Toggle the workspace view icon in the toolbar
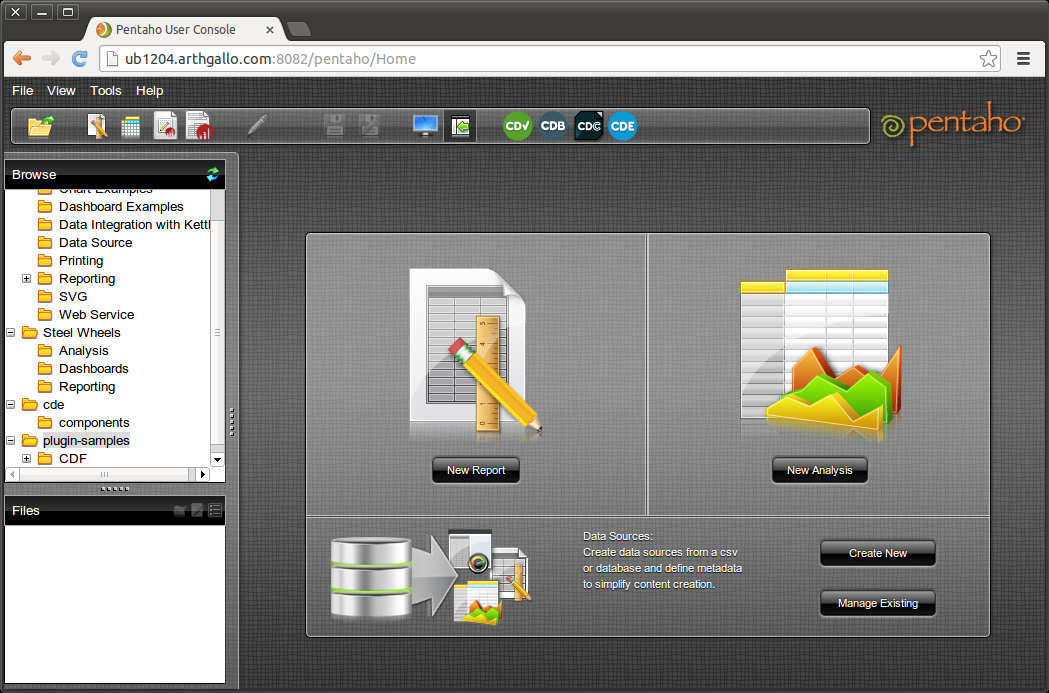The height and width of the screenshot is (693, 1049). tap(424, 125)
